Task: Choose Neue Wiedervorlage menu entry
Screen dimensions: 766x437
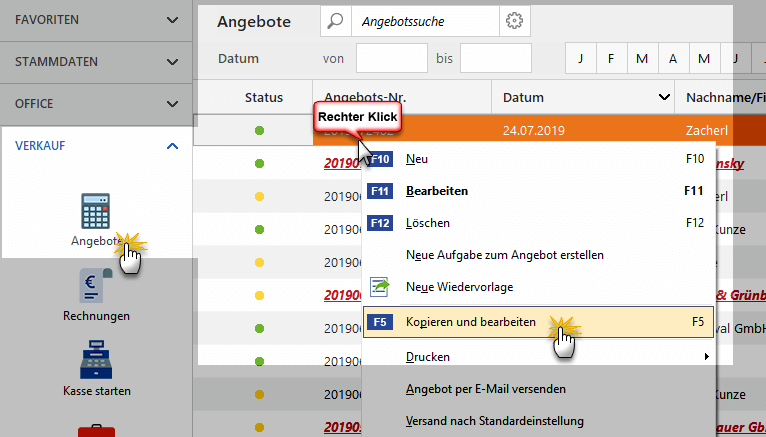Action: (x=538, y=287)
